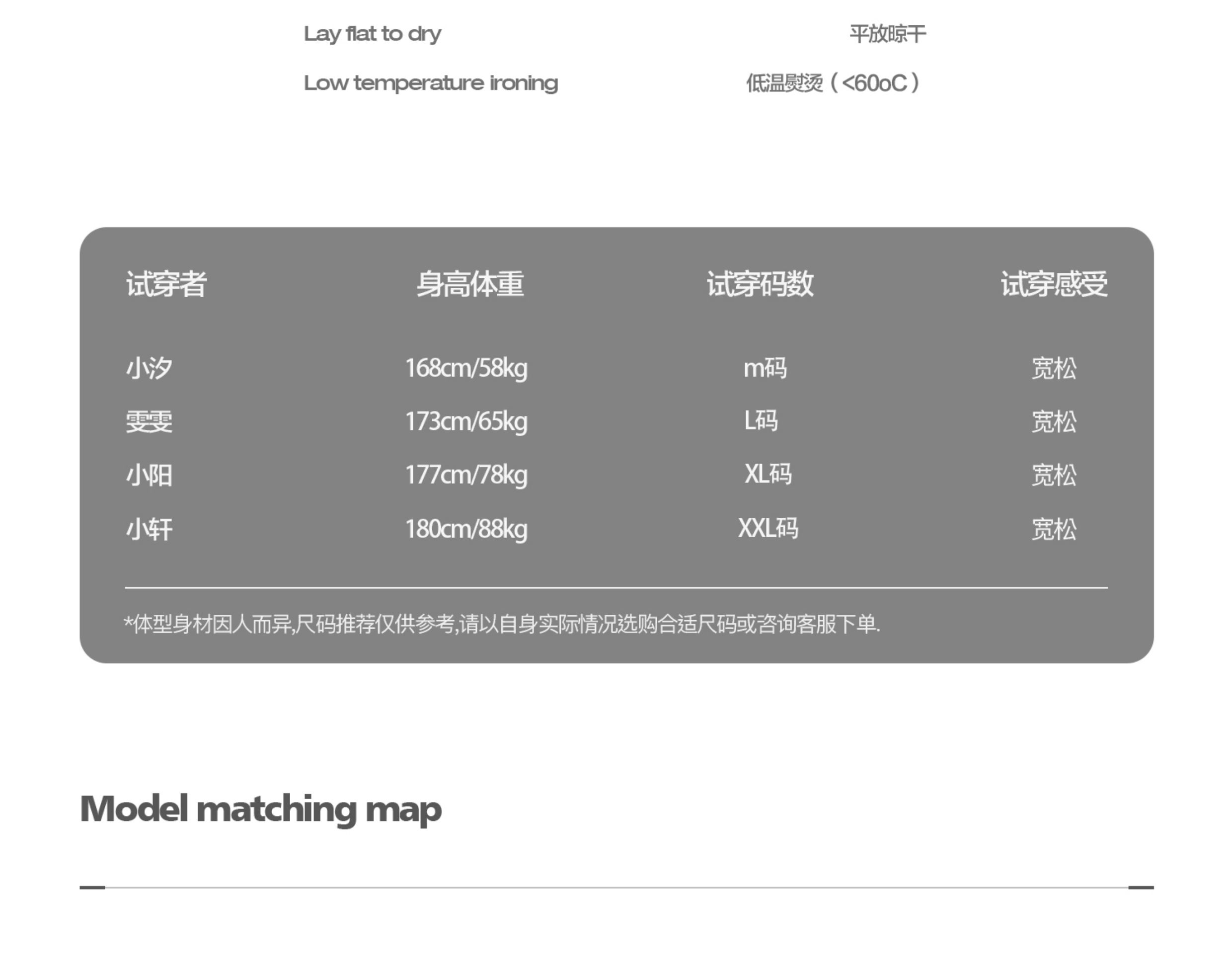
Task: Select the 小阳 tester name
Action: click(x=149, y=475)
